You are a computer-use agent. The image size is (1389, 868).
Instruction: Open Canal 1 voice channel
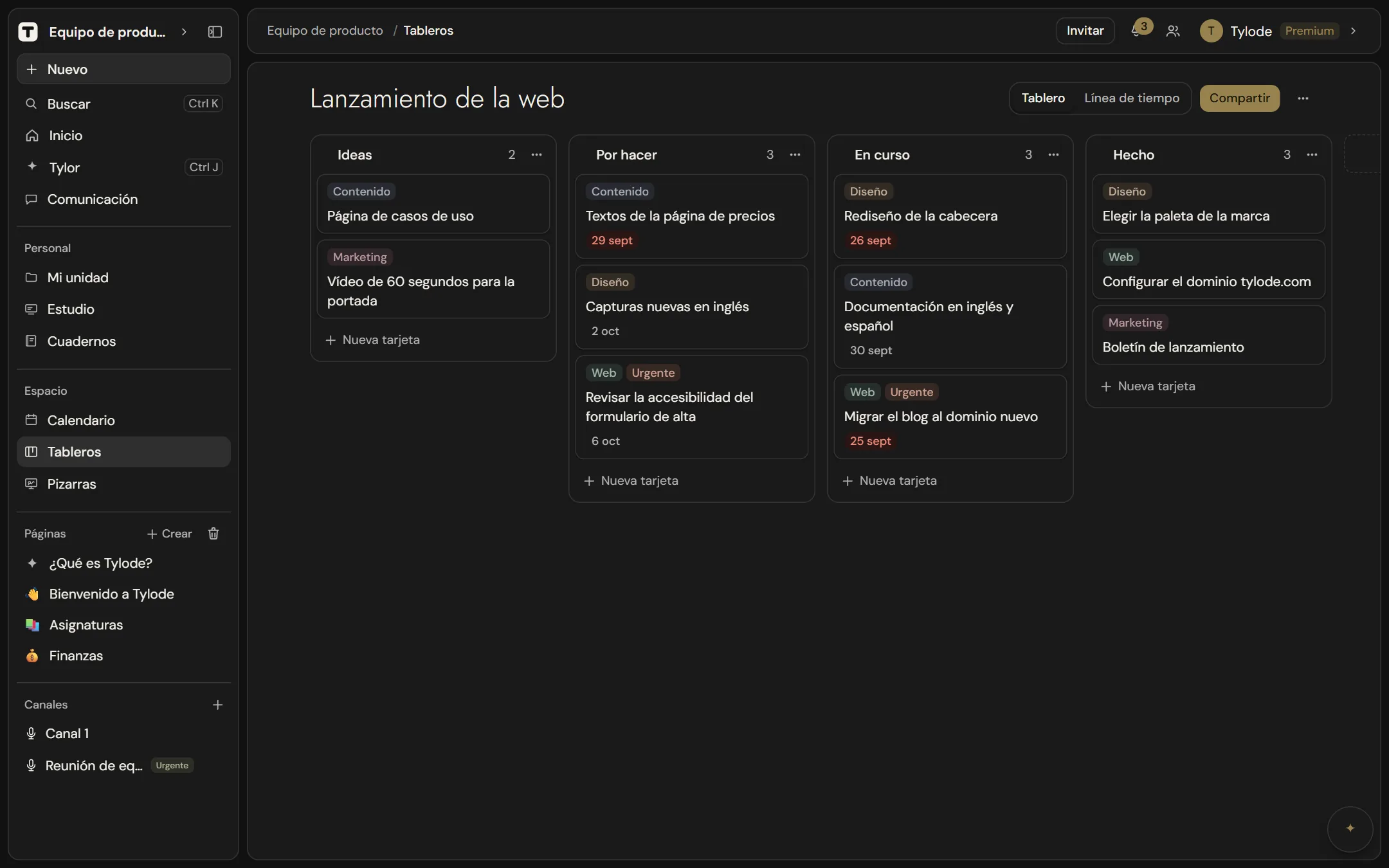tap(123, 734)
